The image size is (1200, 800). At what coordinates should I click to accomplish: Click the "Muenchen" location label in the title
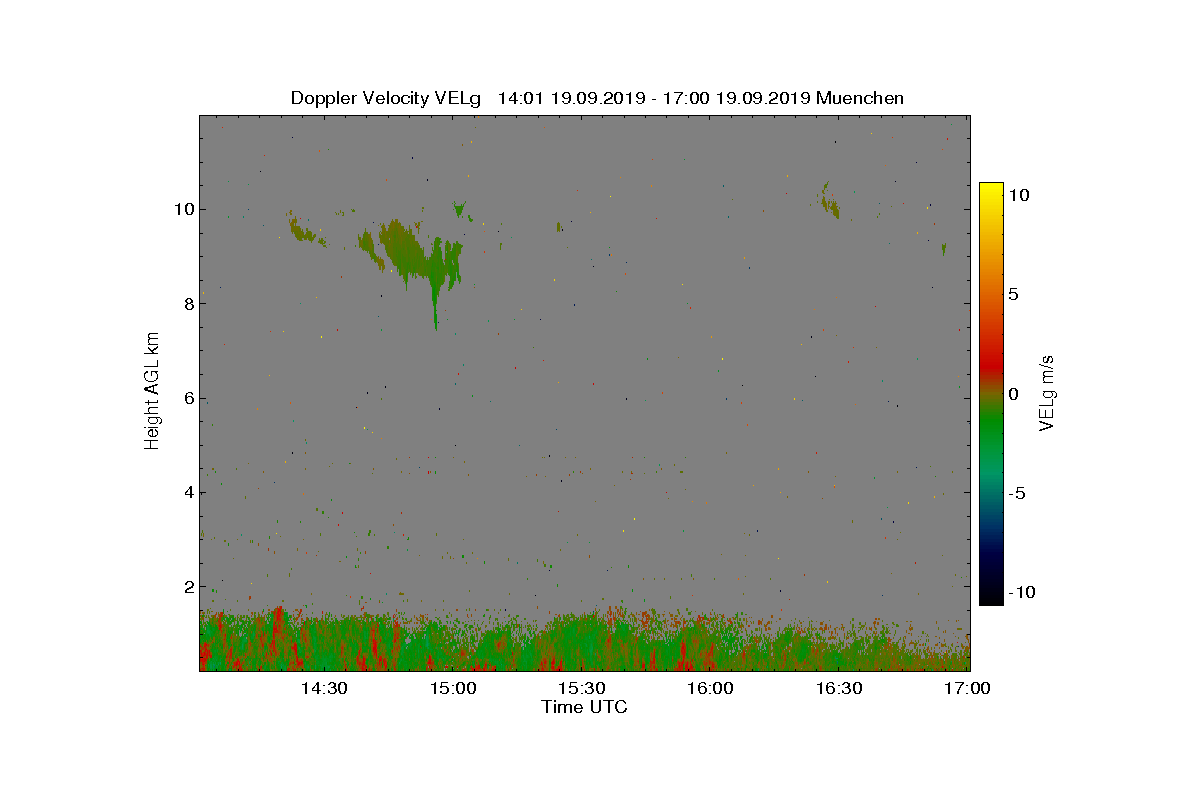click(x=860, y=98)
